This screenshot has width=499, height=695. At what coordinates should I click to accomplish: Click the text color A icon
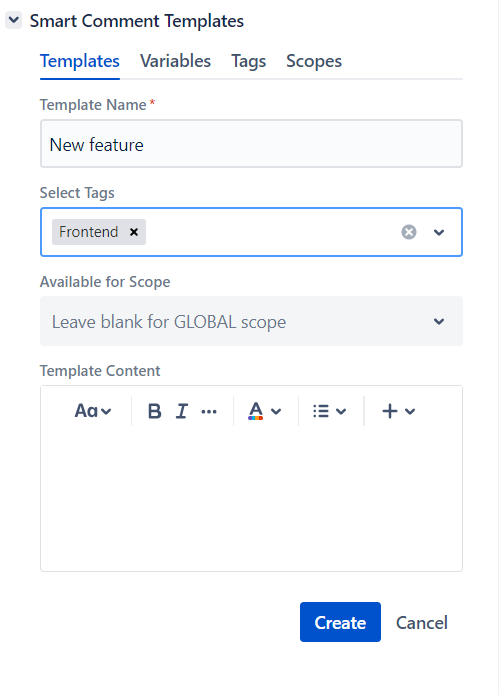[x=256, y=411]
